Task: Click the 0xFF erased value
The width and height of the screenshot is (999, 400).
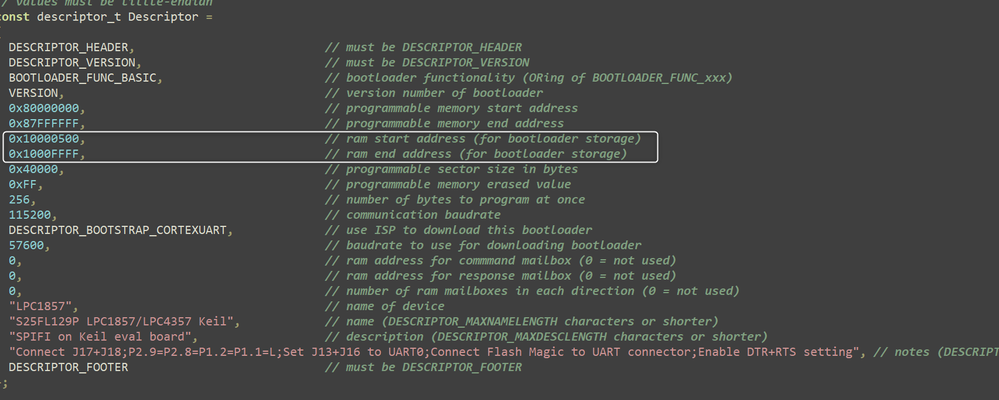Action: [24, 184]
